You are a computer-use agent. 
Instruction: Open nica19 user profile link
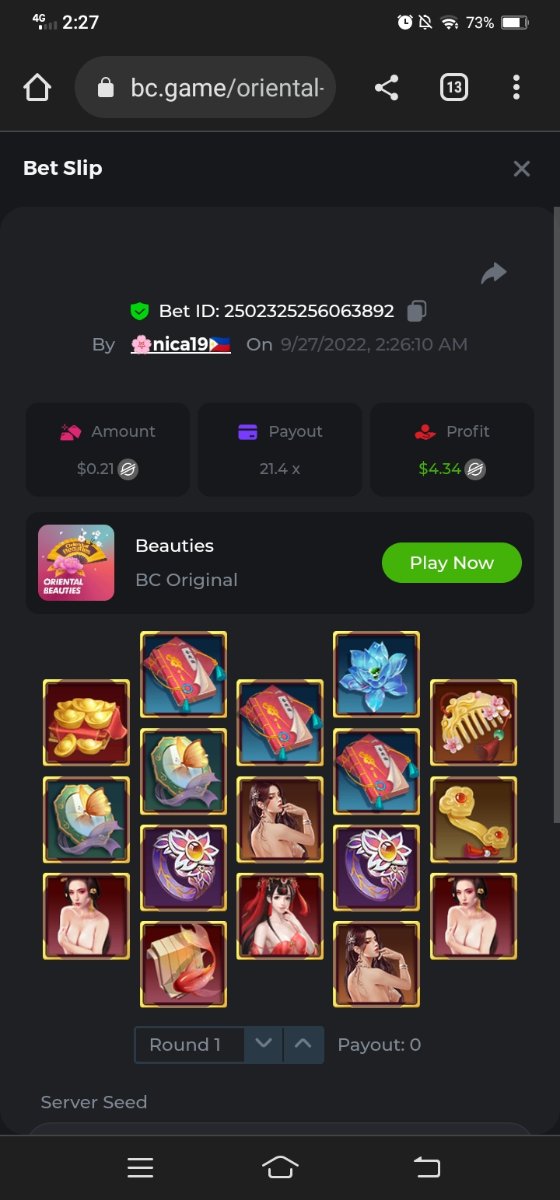tap(181, 344)
